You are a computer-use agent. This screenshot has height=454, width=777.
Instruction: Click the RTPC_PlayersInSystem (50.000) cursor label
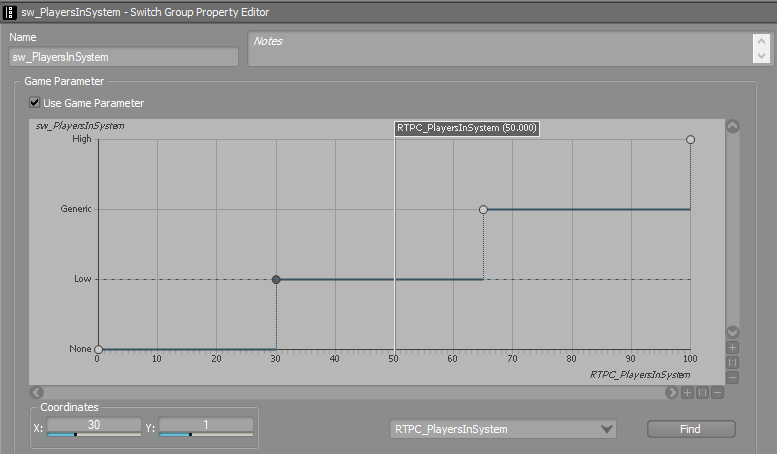(x=467, y=128)
